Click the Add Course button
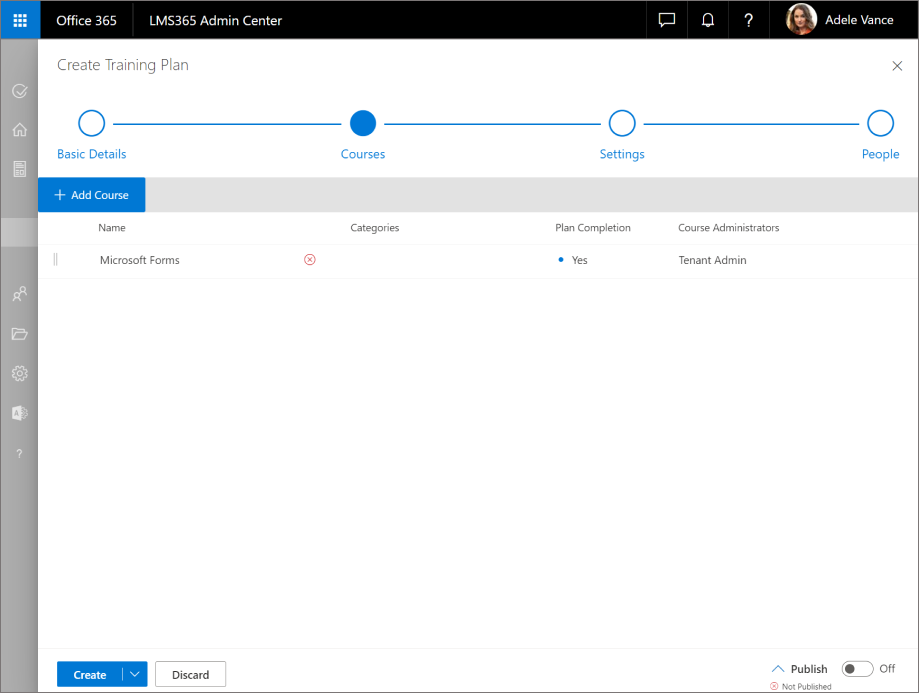The image size is (919, 693). [91, 195]
